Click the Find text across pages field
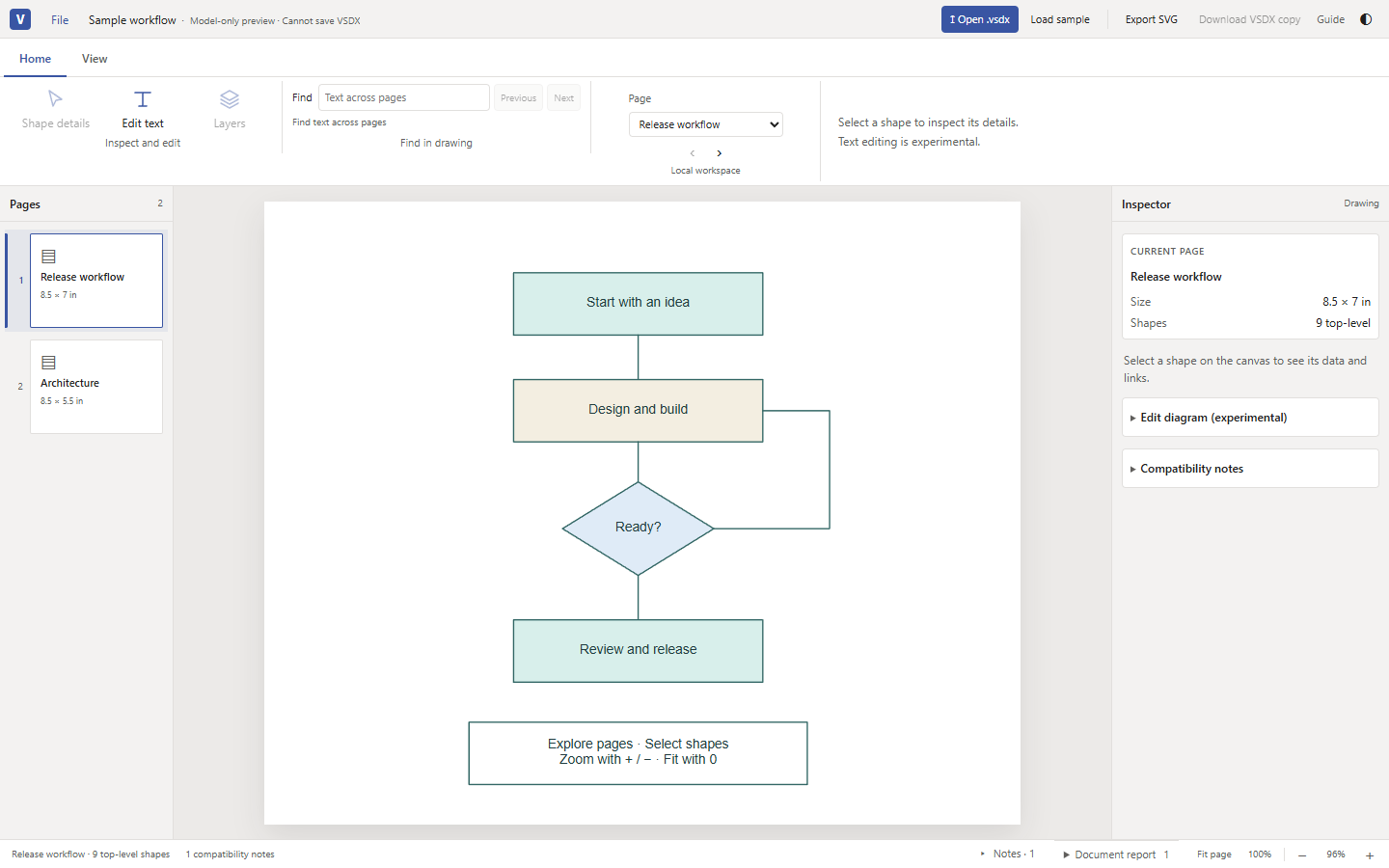Screen dimensions: 1389x868 (x=404, y=97)
